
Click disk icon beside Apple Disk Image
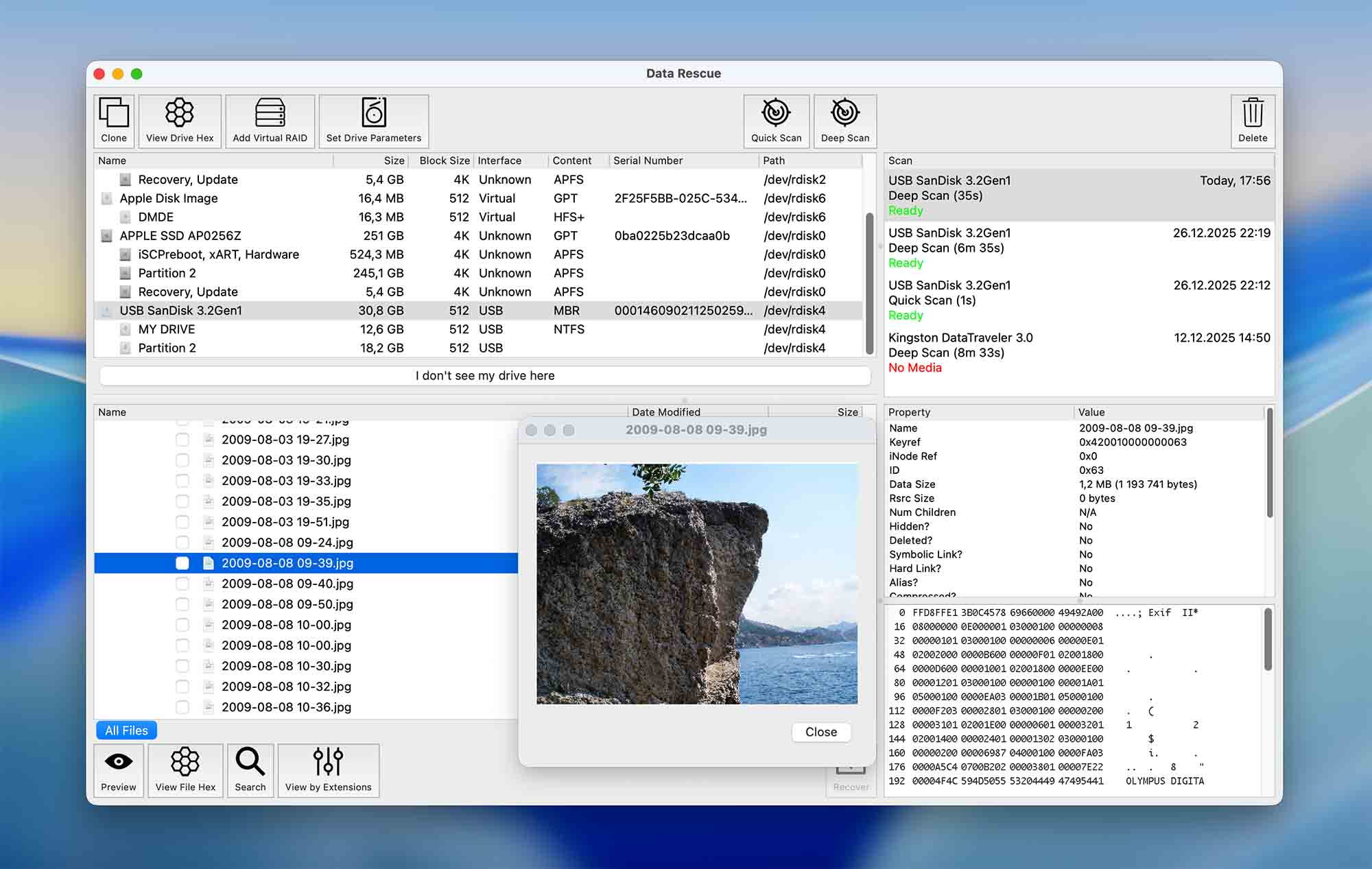[x=106, y=198]
